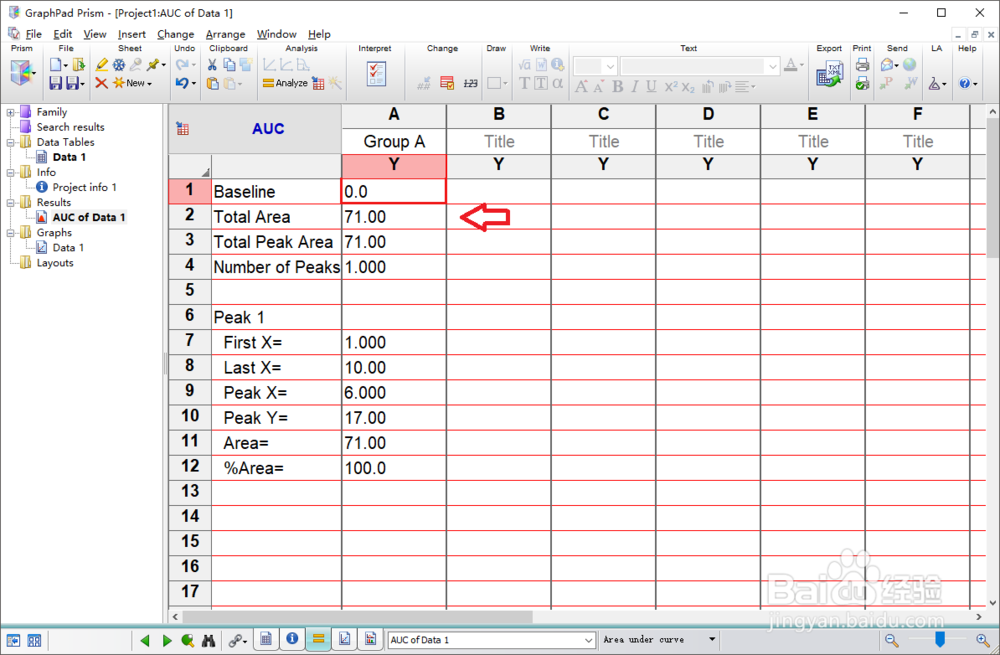The height and width of the screenshot is (655, 1000).
Task: Click the vertical scrollbar down arrow
Action: (992, 603)
